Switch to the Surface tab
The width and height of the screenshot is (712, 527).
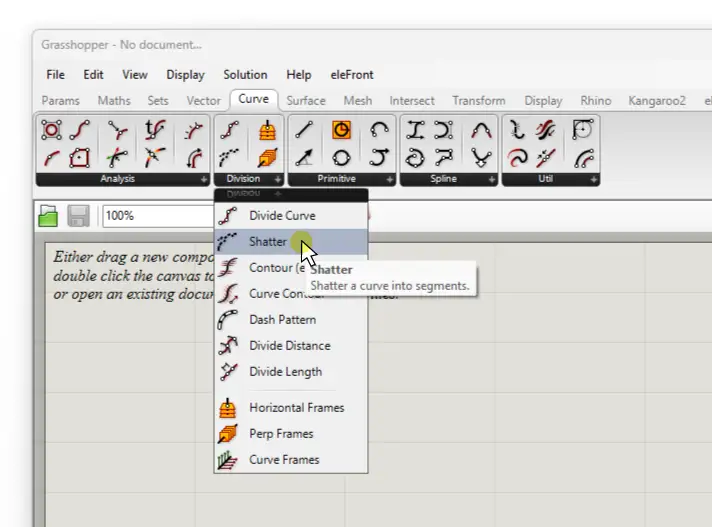[306, 100]
